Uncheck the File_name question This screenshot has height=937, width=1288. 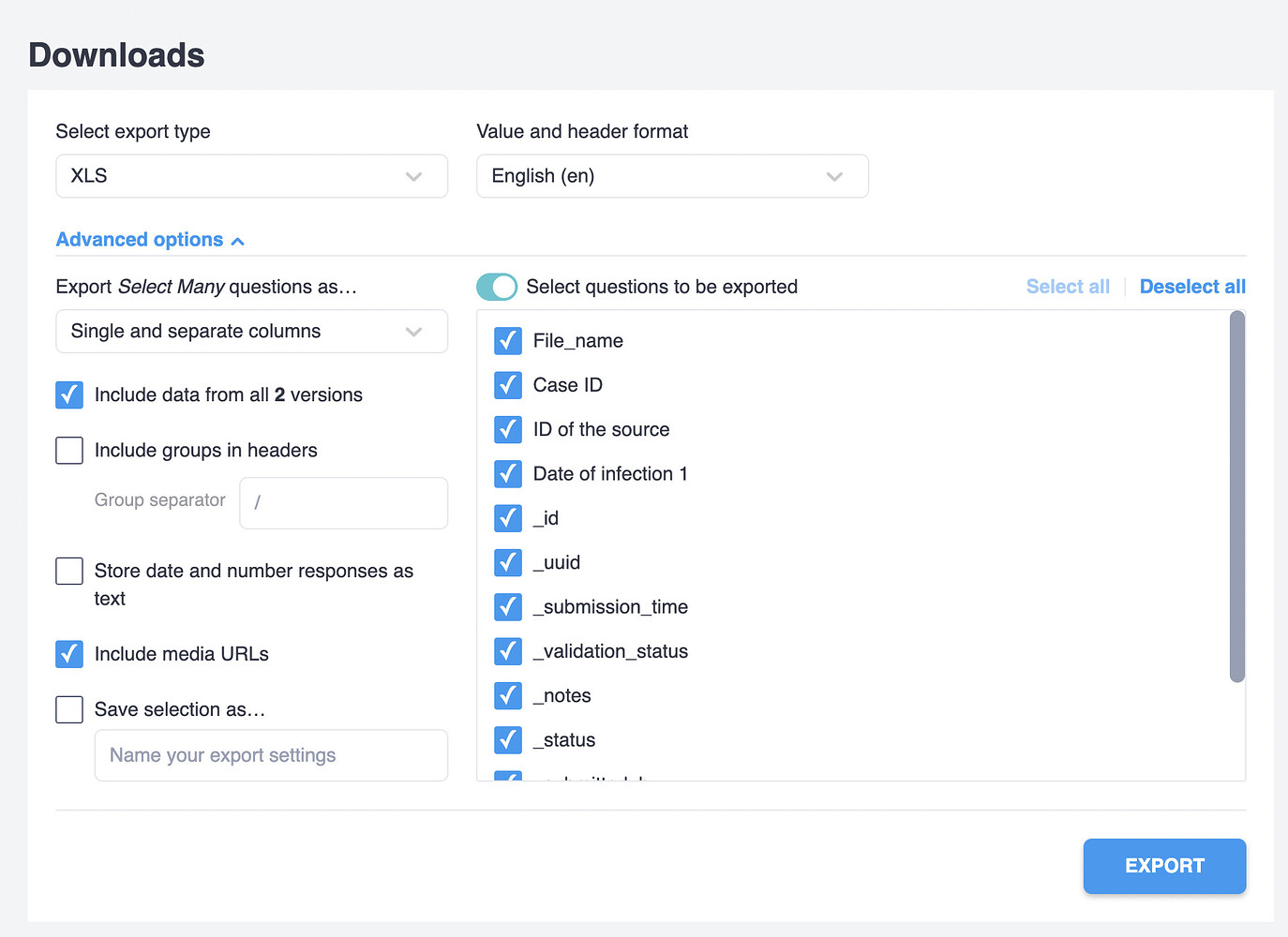click(x=507, y=341)
